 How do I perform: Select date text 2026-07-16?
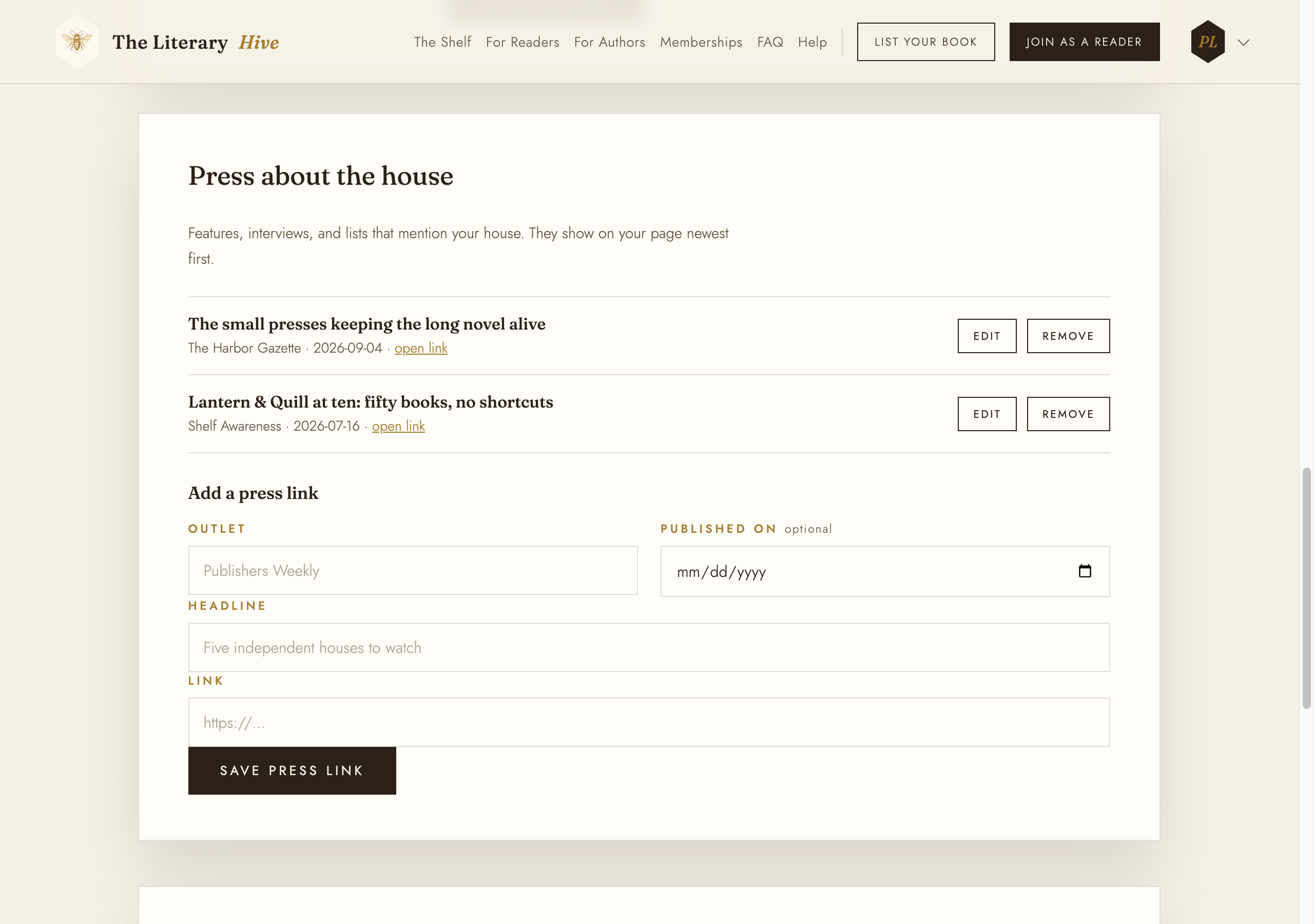(x=326, y=426)
